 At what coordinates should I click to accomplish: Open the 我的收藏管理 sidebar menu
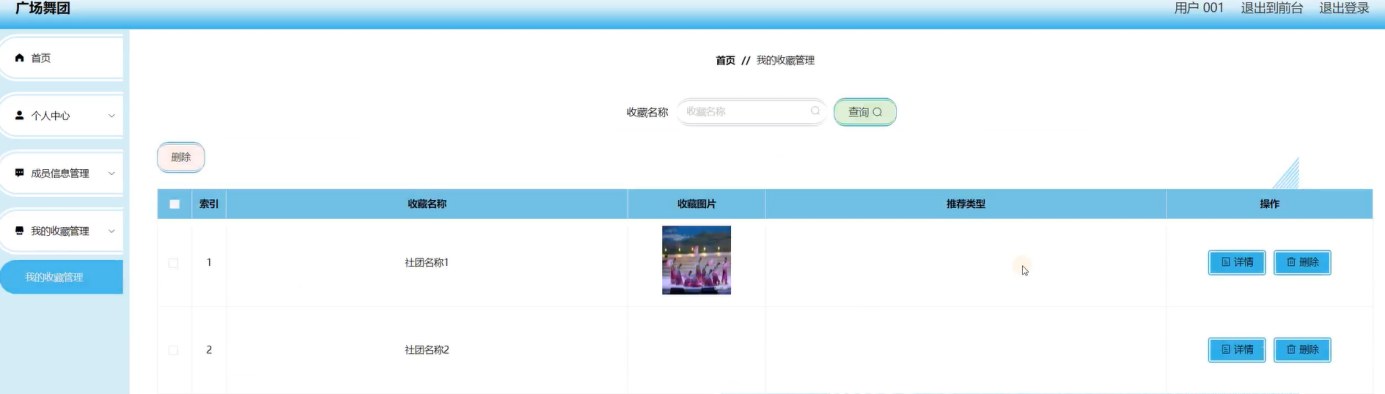point(61,231)
